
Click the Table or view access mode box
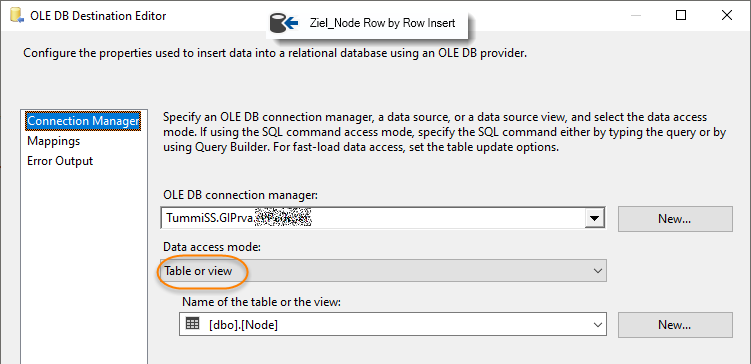pyautogui.click(x=383, y=271)
